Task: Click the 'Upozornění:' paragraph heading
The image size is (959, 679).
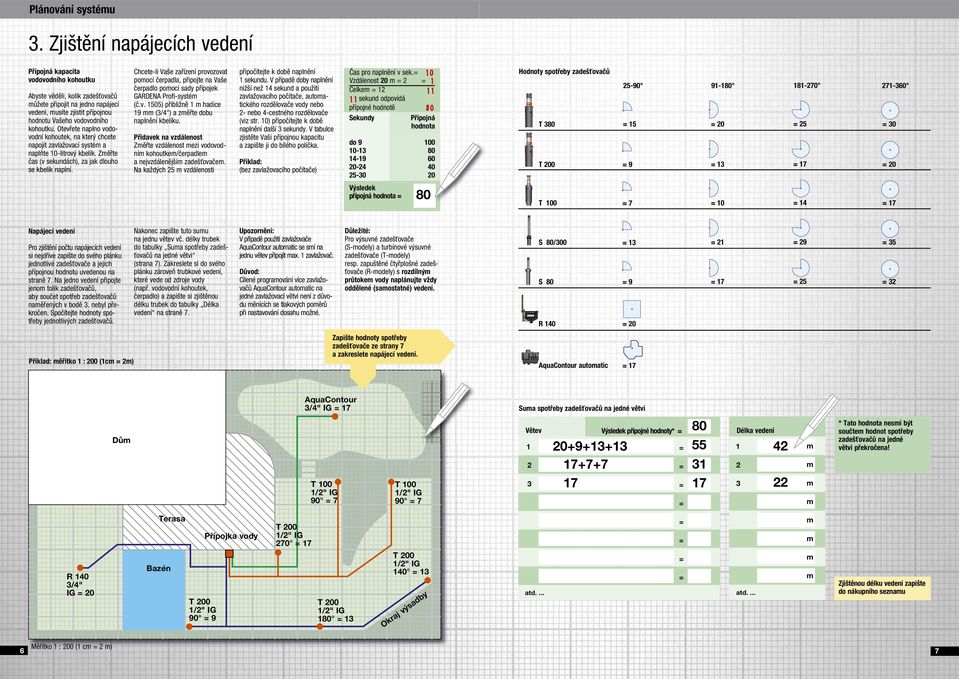Action: (x=256, y=231)
